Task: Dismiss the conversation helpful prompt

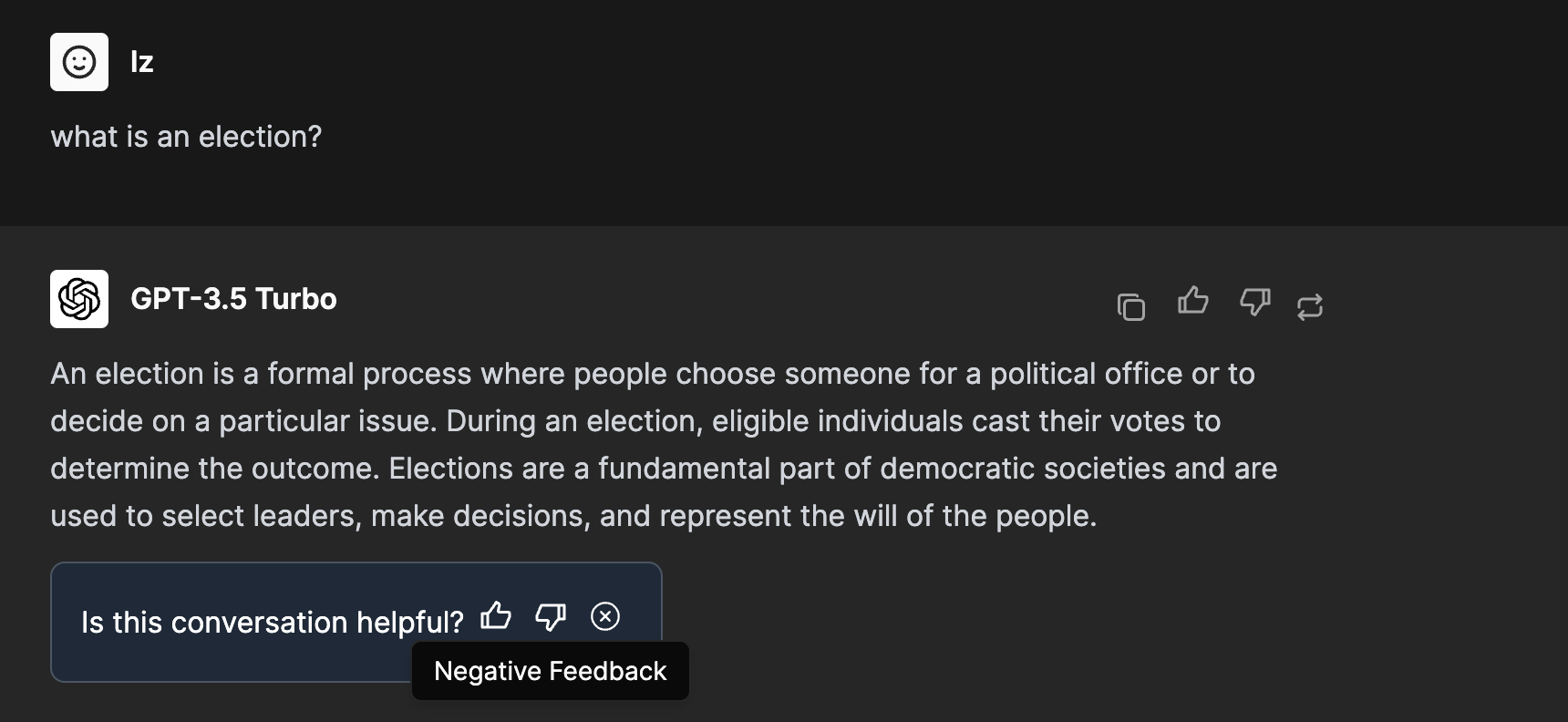Action: pos(605,617)
